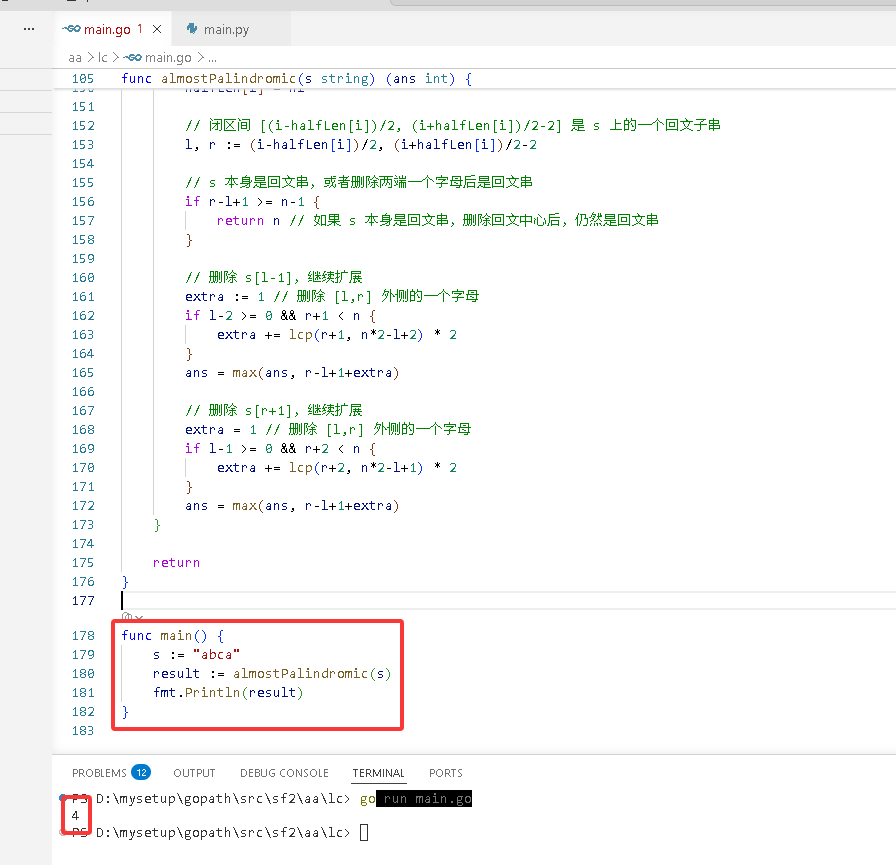Switch to DEBUG CONSOLE tab
This screenshot has width=896, height=865.
[284, 773]
